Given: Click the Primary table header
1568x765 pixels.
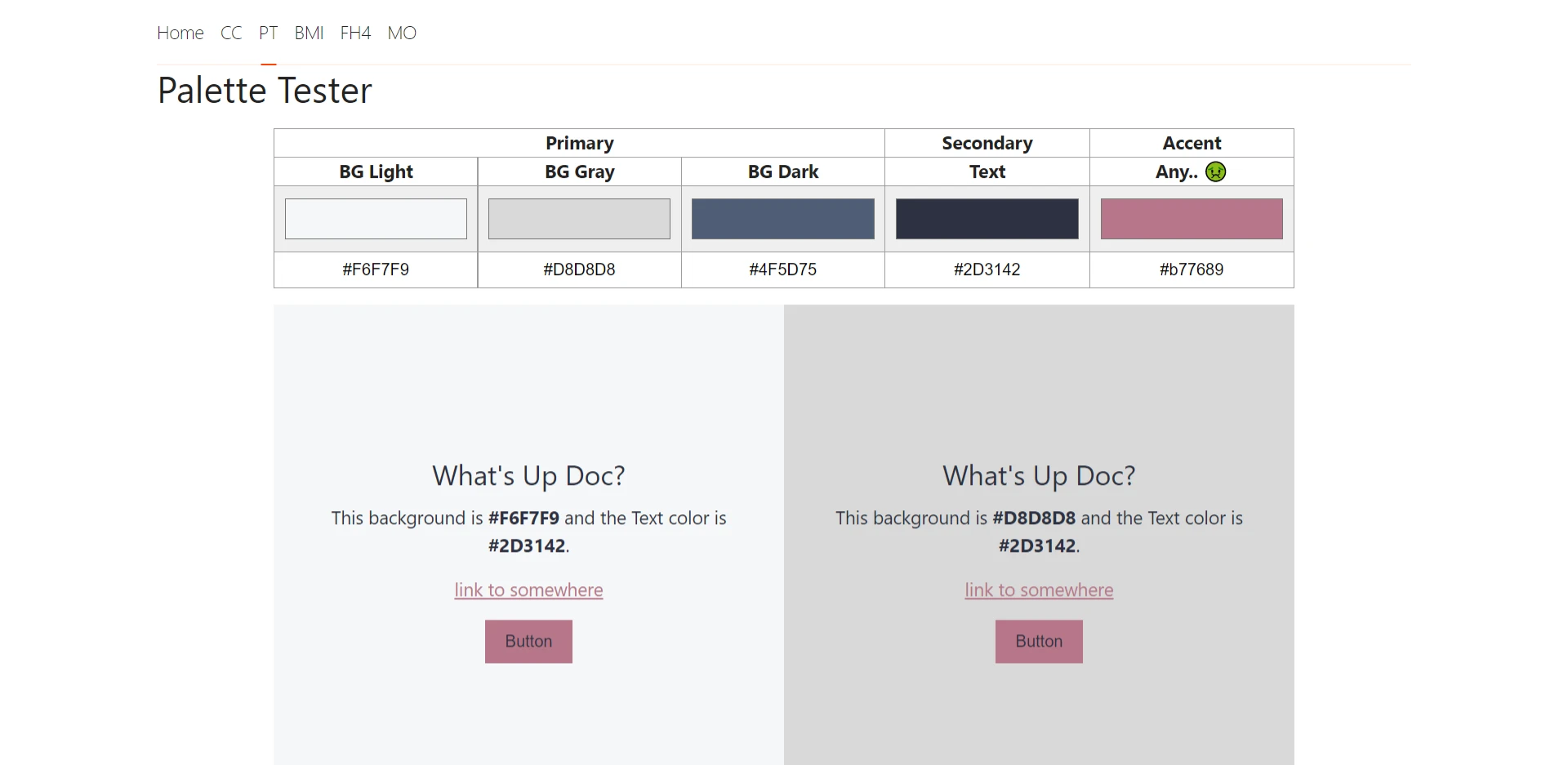Looking at the screenshot, I should 579,143.
